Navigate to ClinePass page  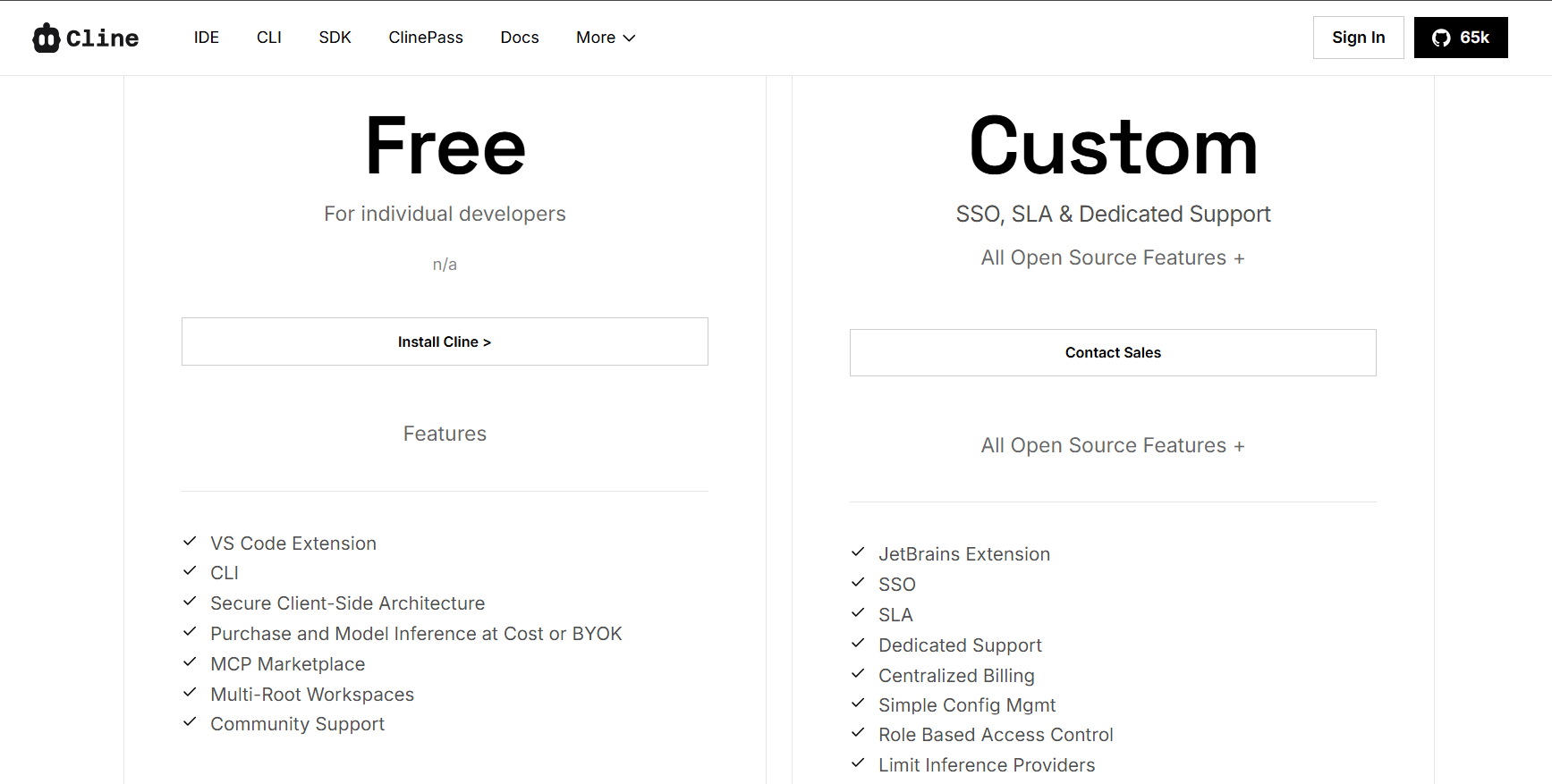[x=426, y=38]
